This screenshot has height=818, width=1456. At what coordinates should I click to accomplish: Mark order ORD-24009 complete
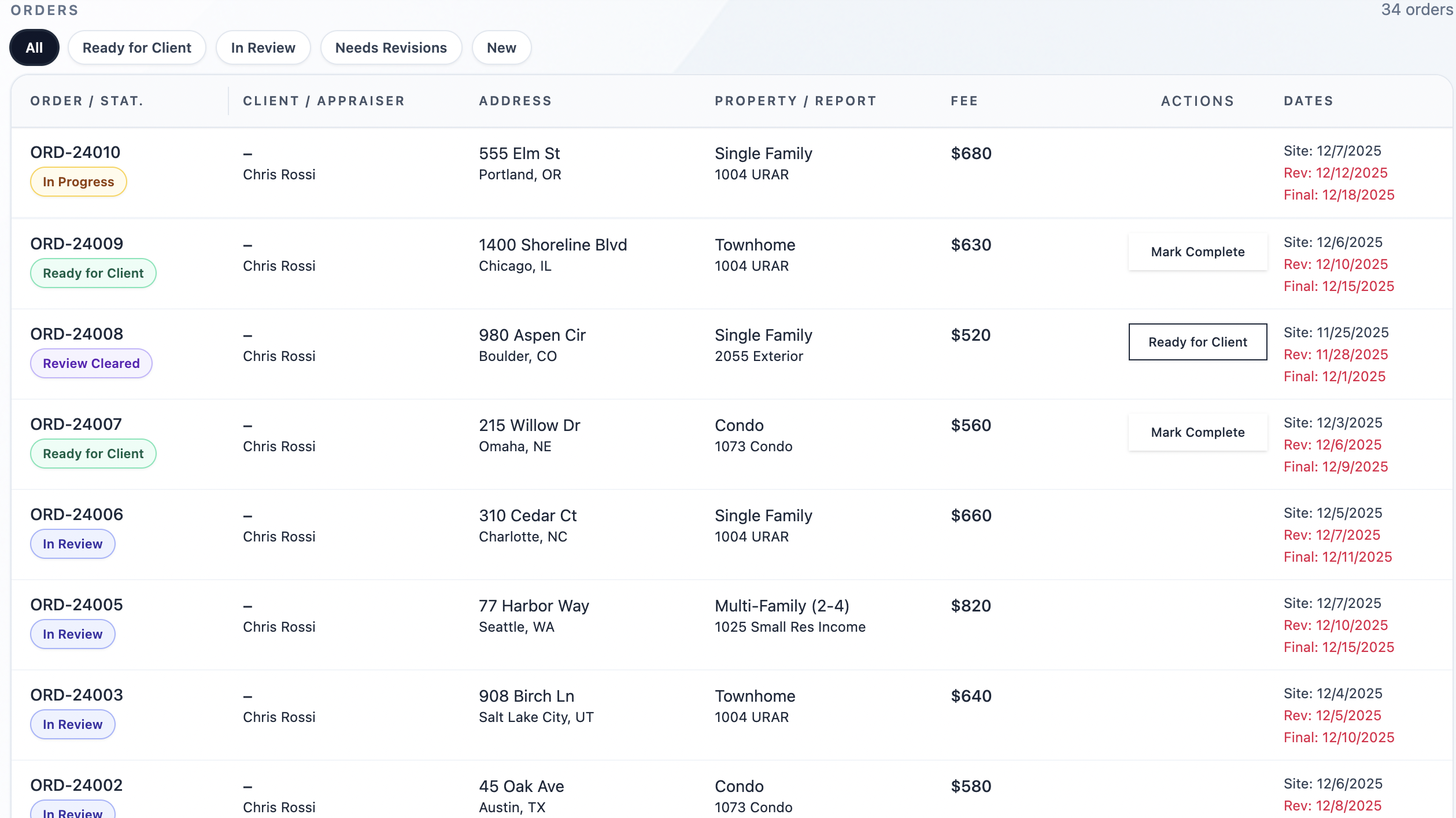click(1198, 252)
